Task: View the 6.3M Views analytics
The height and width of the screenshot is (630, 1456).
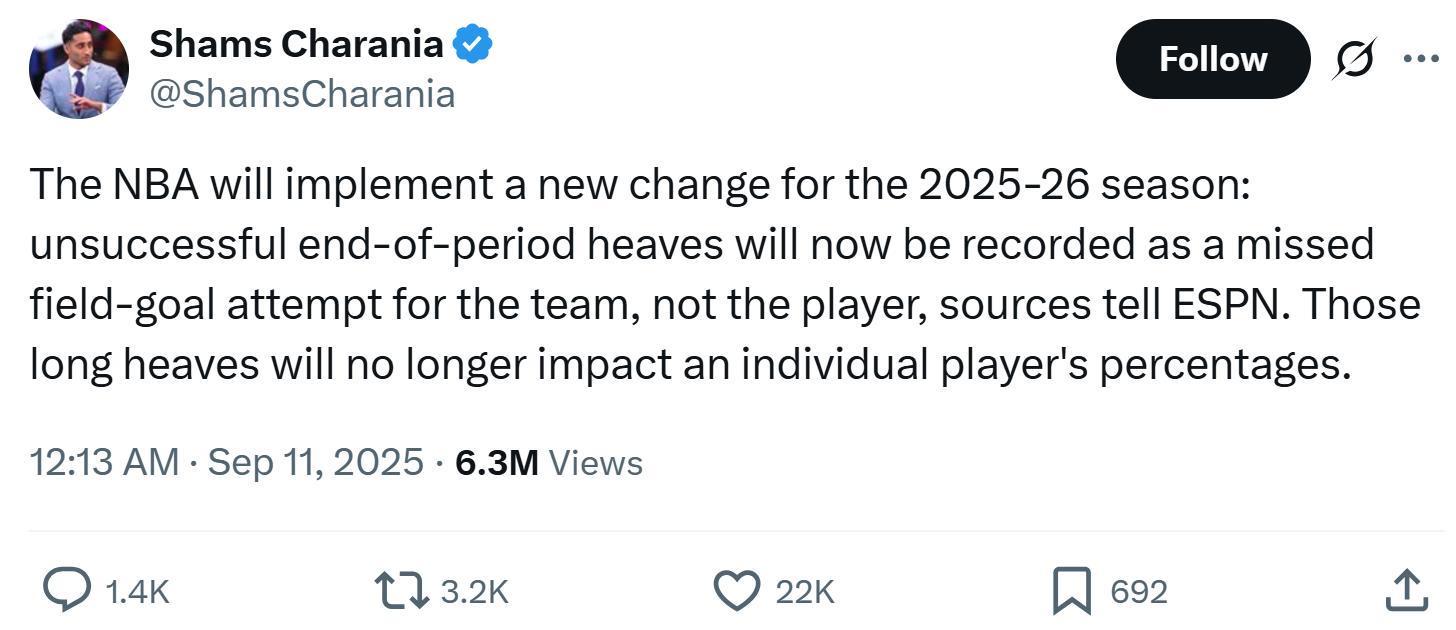Action: coord(548,462)
